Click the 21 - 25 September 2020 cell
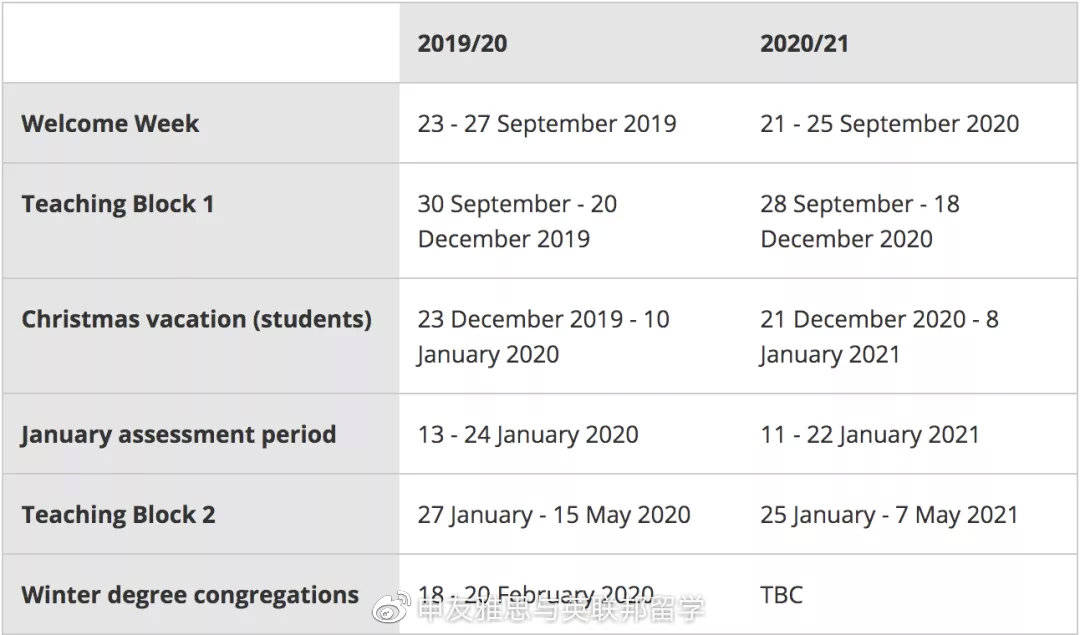This screenshot has width=1080, height=635. 889,124
